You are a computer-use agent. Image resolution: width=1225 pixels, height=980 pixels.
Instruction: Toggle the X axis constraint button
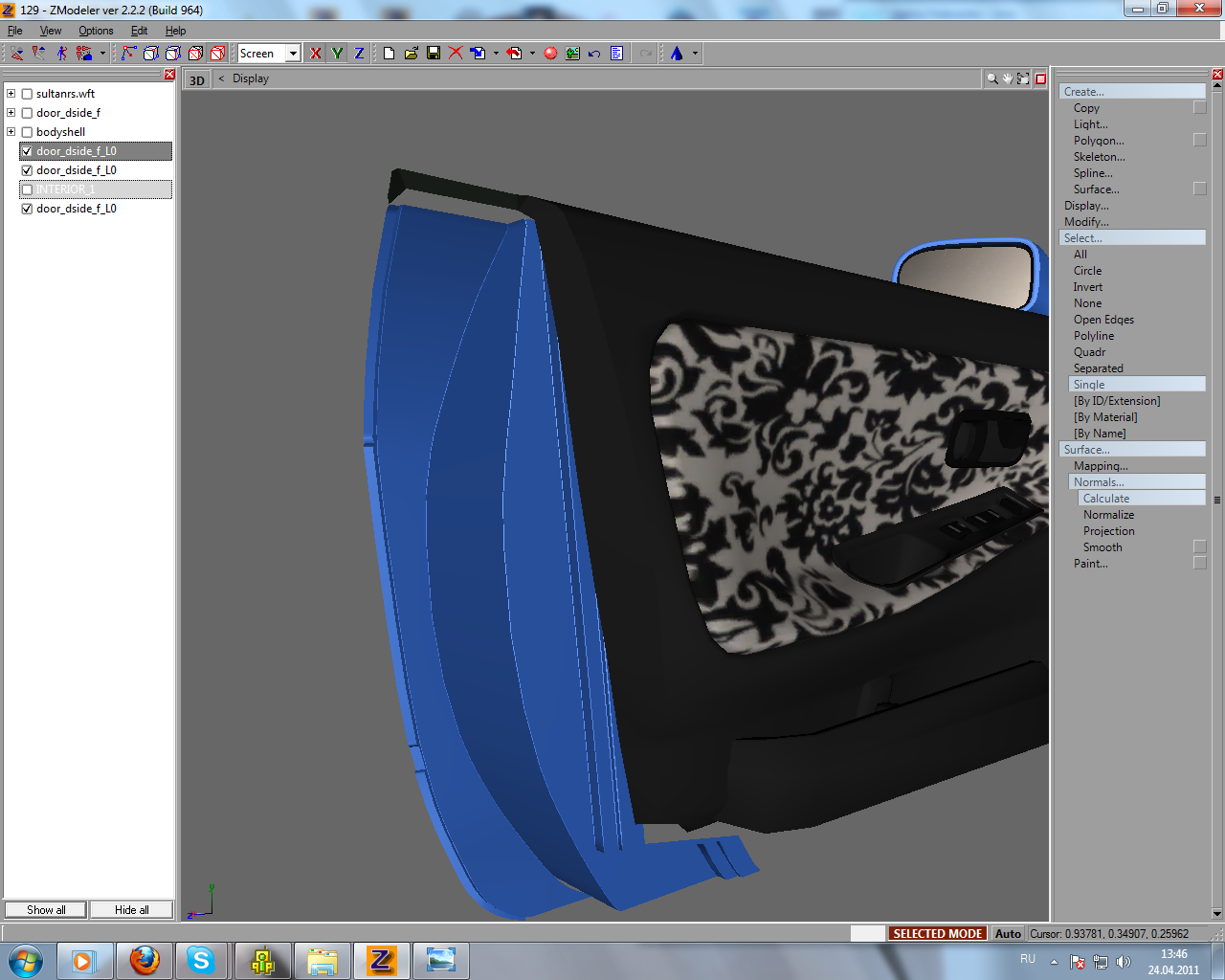[316, 54]
